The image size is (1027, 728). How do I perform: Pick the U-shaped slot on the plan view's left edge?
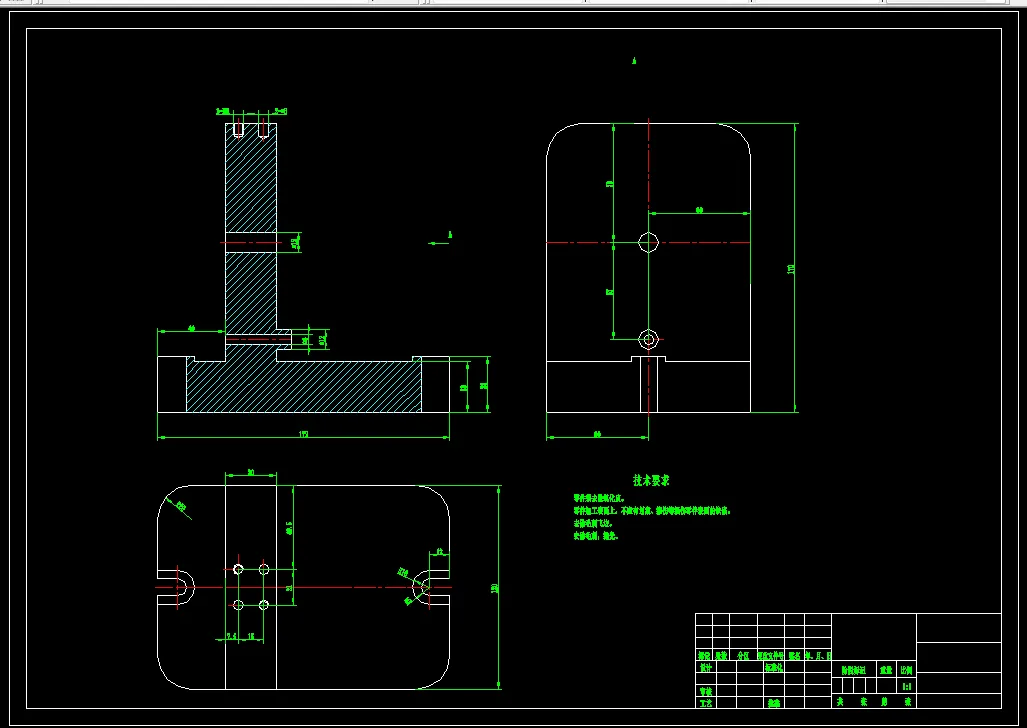tap(176, 587)
